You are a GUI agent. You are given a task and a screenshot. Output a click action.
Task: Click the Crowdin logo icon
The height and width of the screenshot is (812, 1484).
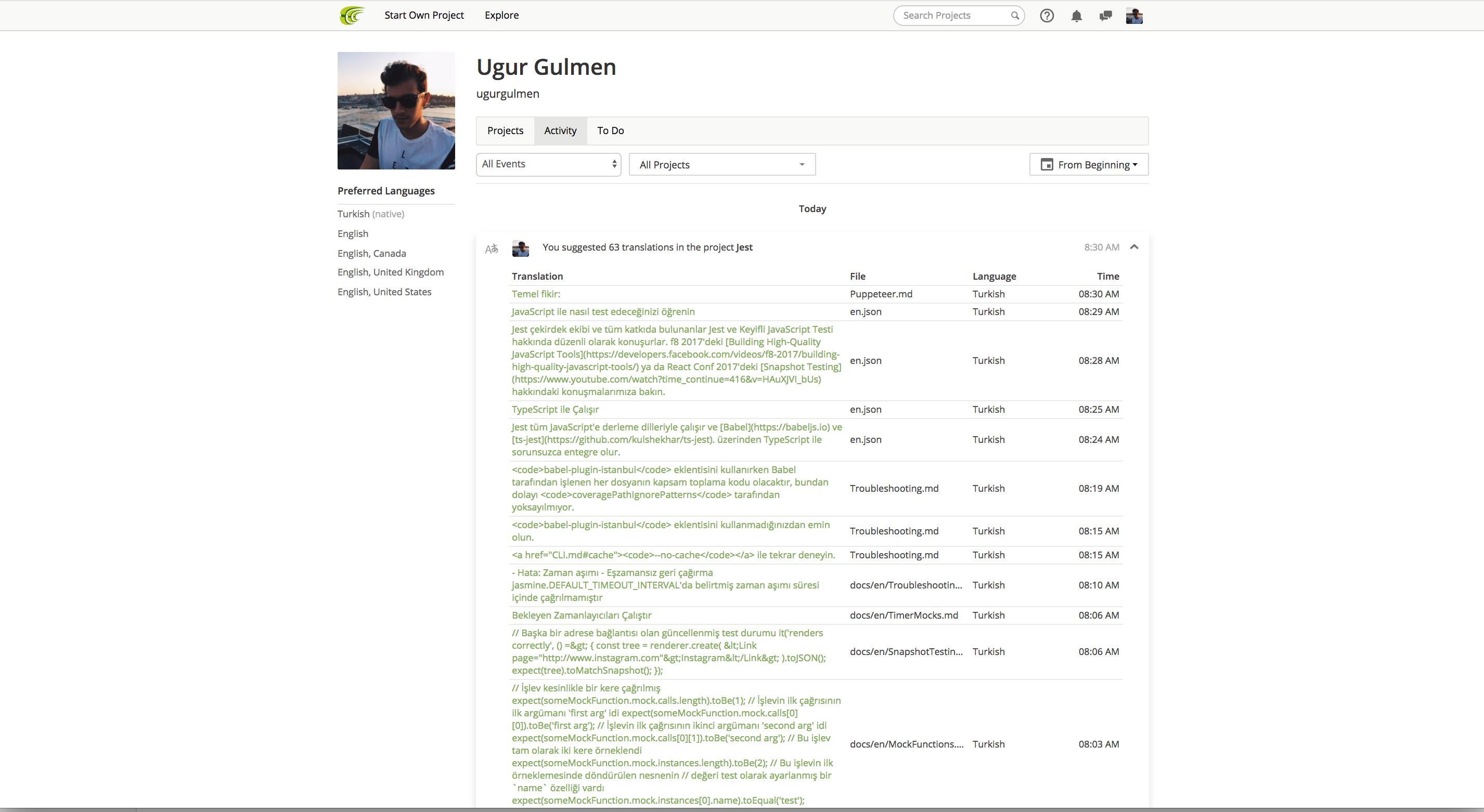[x=352, y=16]
